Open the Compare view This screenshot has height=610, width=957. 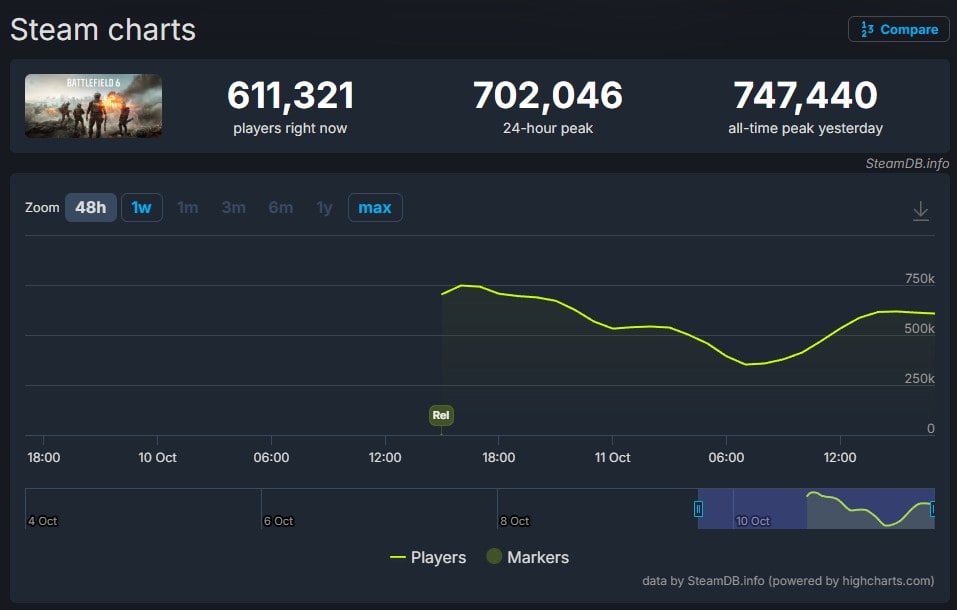point(898,29)
